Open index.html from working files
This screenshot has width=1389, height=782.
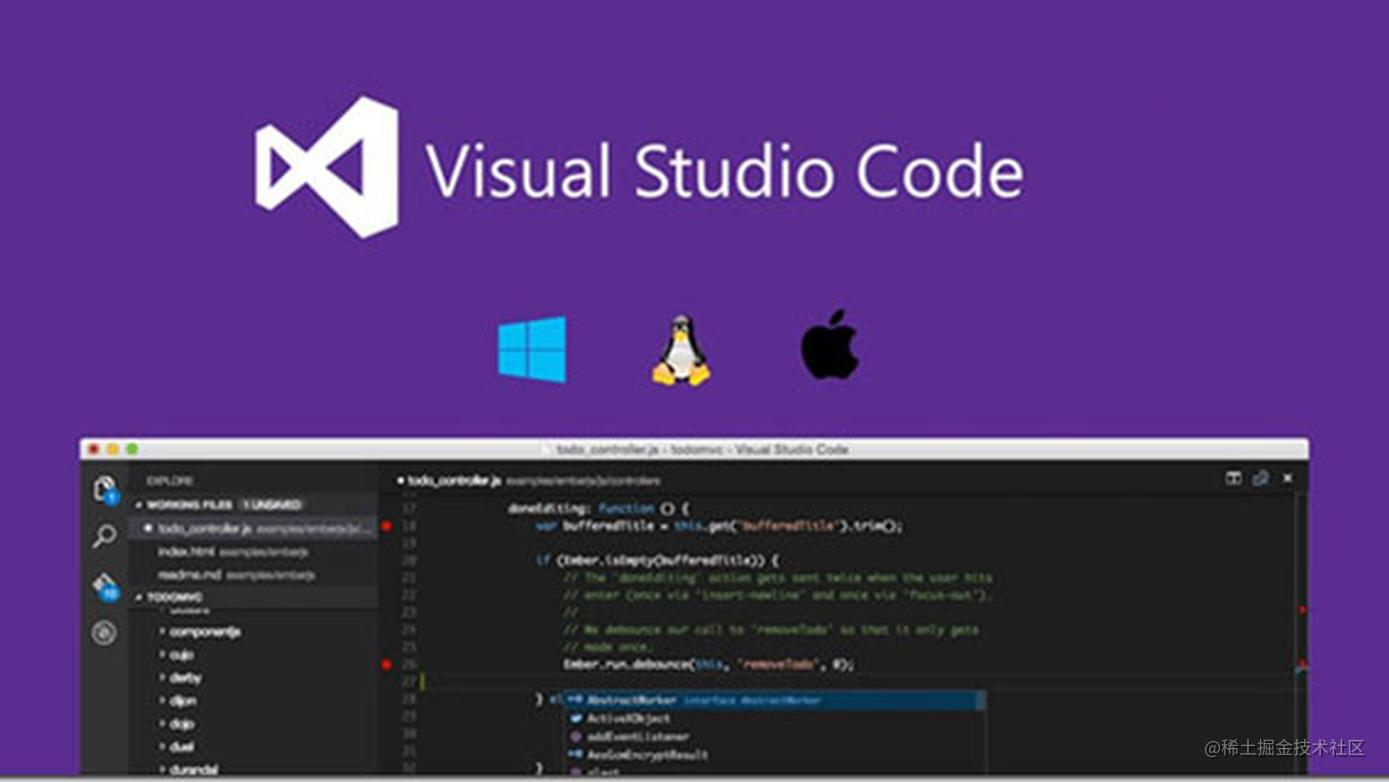coord(254,551)
